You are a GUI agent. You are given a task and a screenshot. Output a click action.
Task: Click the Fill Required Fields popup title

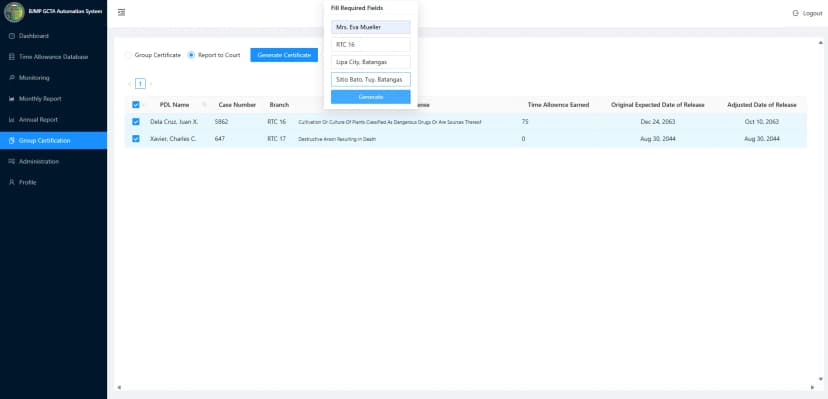(x=357, y=8)
